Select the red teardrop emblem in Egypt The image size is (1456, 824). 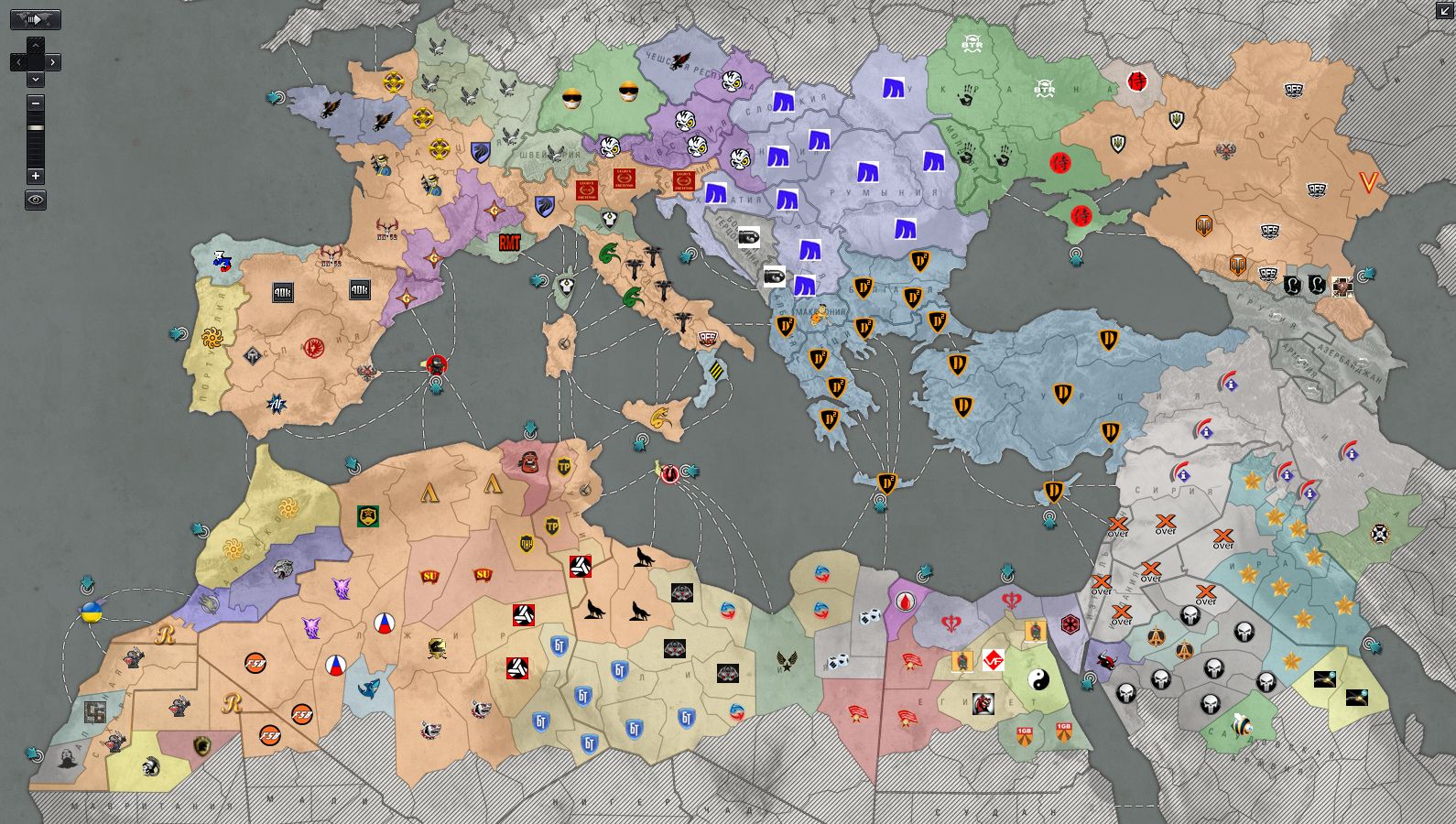906,602
